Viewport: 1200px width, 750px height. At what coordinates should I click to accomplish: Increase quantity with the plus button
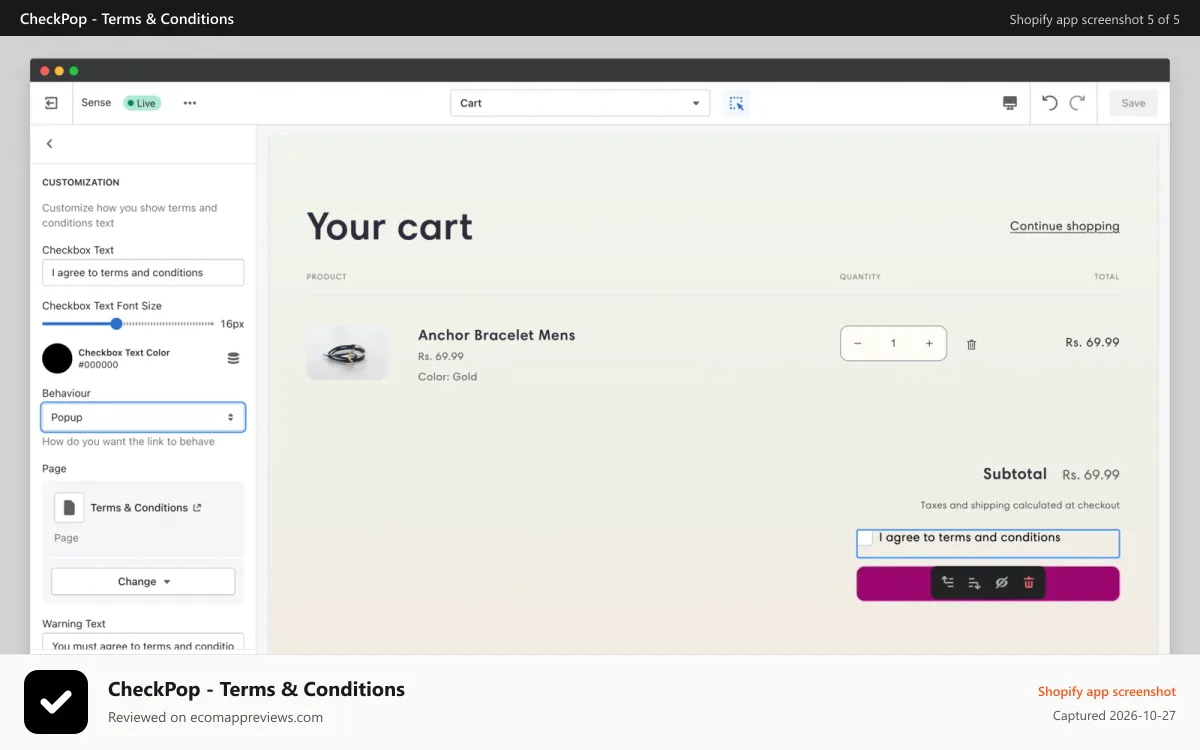[x=929, y=343]
